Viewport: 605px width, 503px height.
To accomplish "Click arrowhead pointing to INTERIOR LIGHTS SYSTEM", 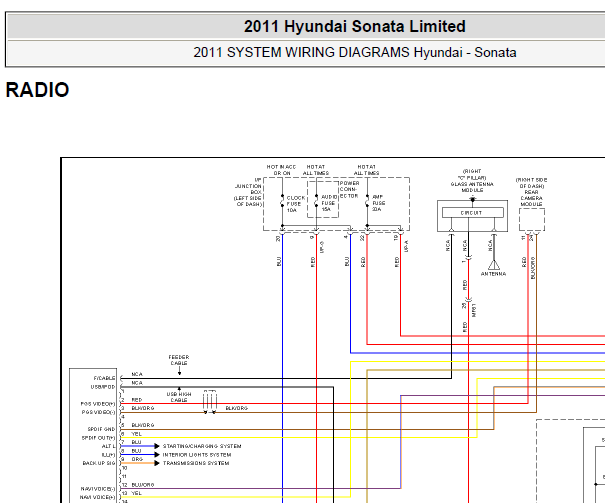I will pos(157,455).
